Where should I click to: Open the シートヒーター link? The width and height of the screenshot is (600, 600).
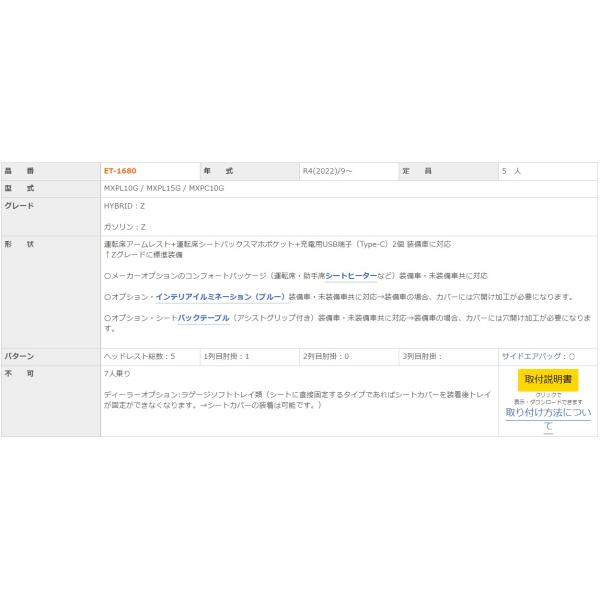pyautogui.click(x=351, y=276)
